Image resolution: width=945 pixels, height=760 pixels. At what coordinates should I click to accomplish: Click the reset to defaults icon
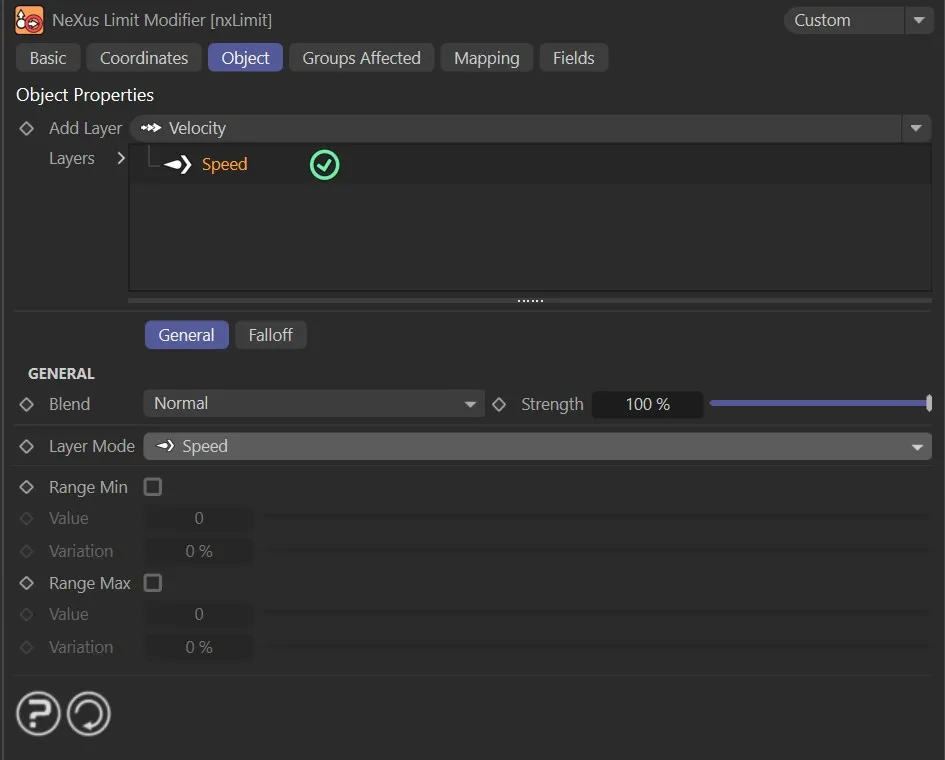(x=89, y=714)
